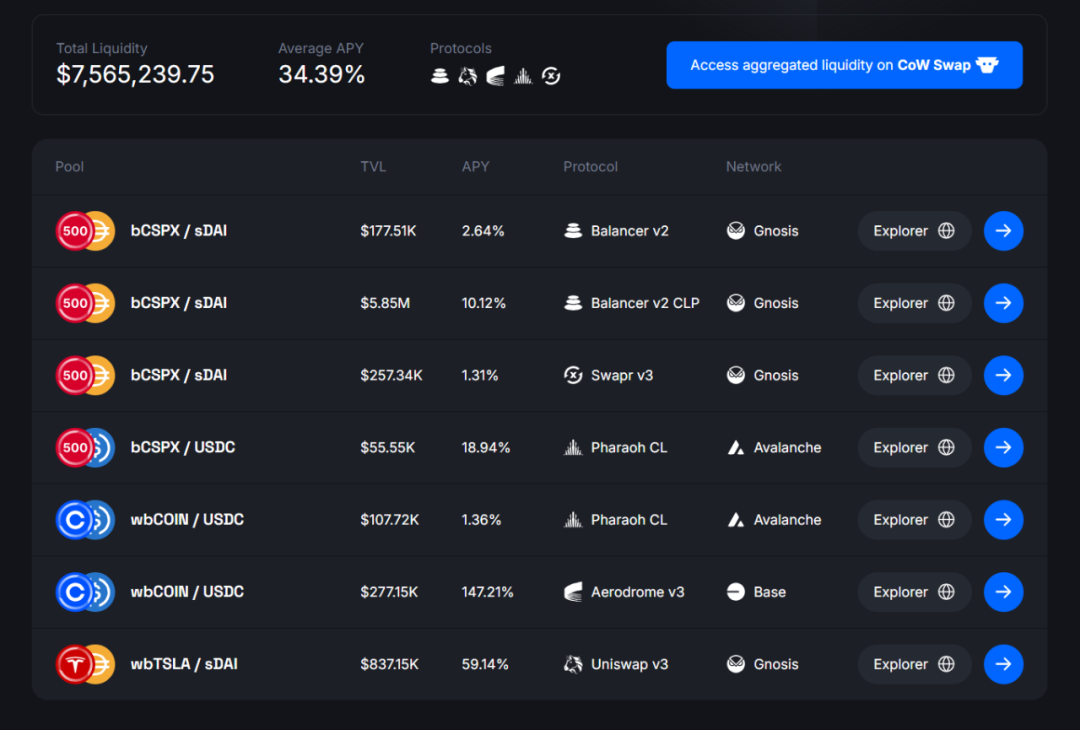Viewport: 1080px width, 730px height.
Task: Open Access aggregated liquidity on CoW Swap
Action: coord(844,64)
